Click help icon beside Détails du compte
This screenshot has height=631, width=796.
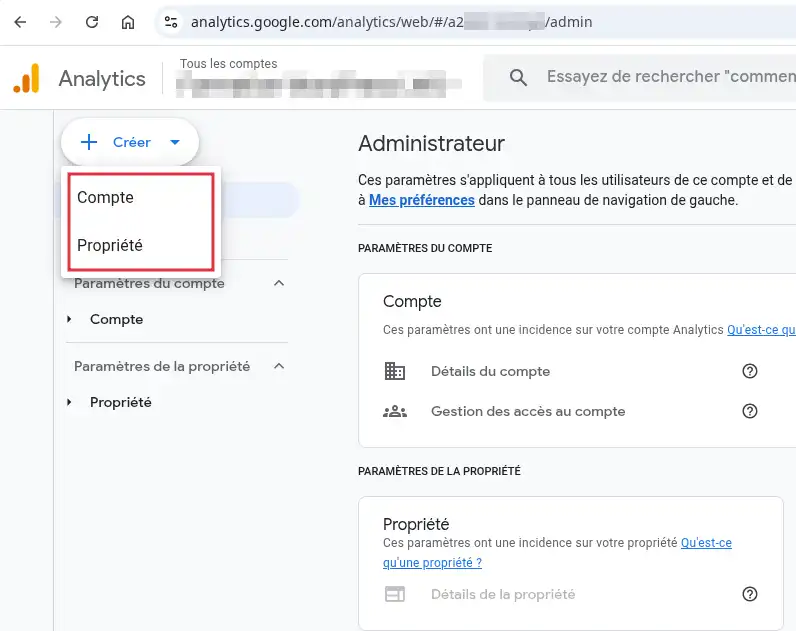[749, 371]
